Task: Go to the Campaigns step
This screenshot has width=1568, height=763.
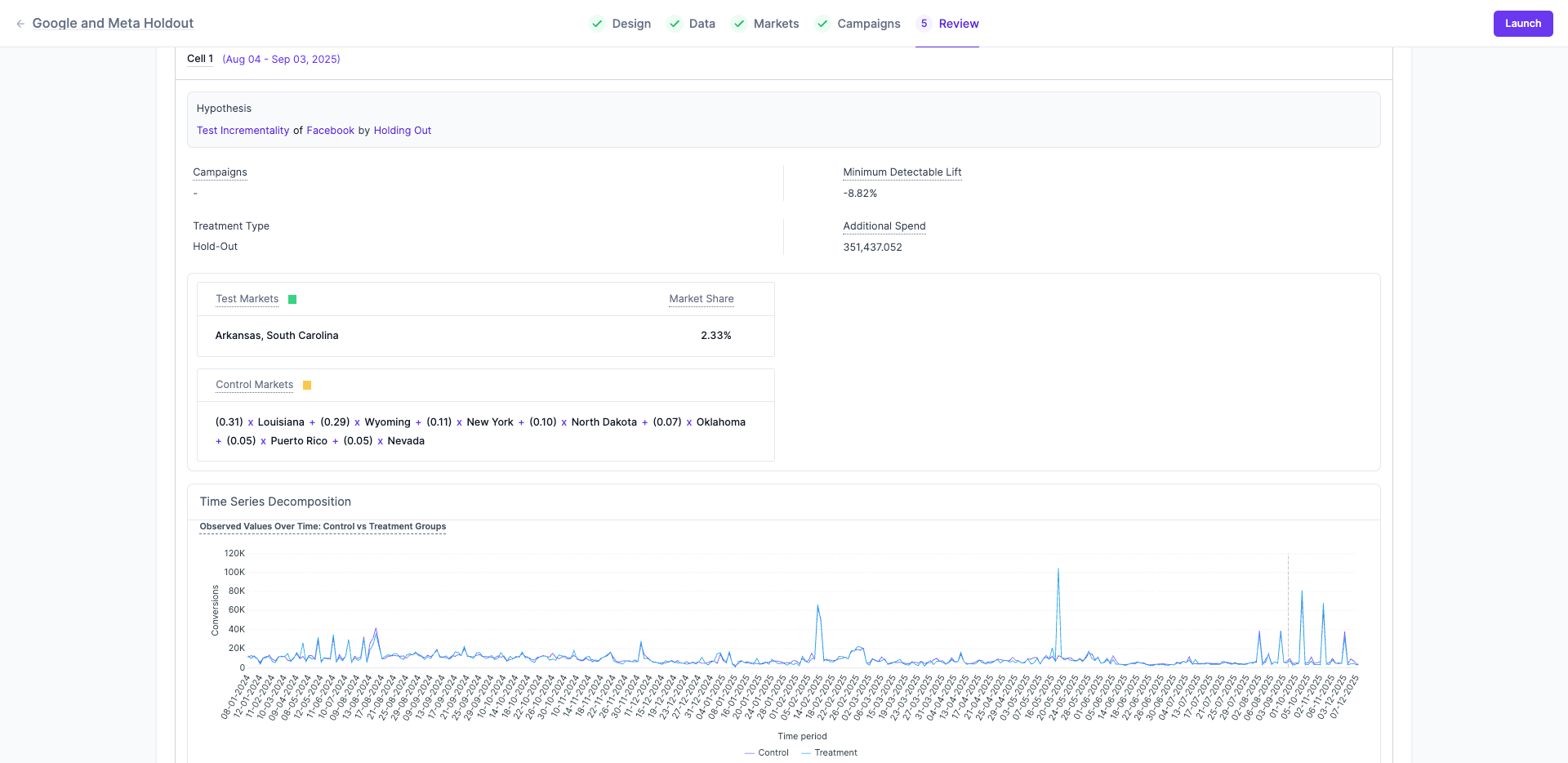Action: [x=869, y=24]
